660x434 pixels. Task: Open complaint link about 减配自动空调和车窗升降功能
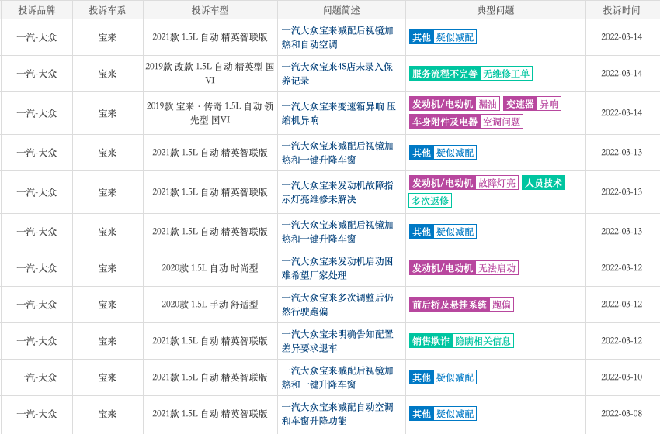[338, 413]
